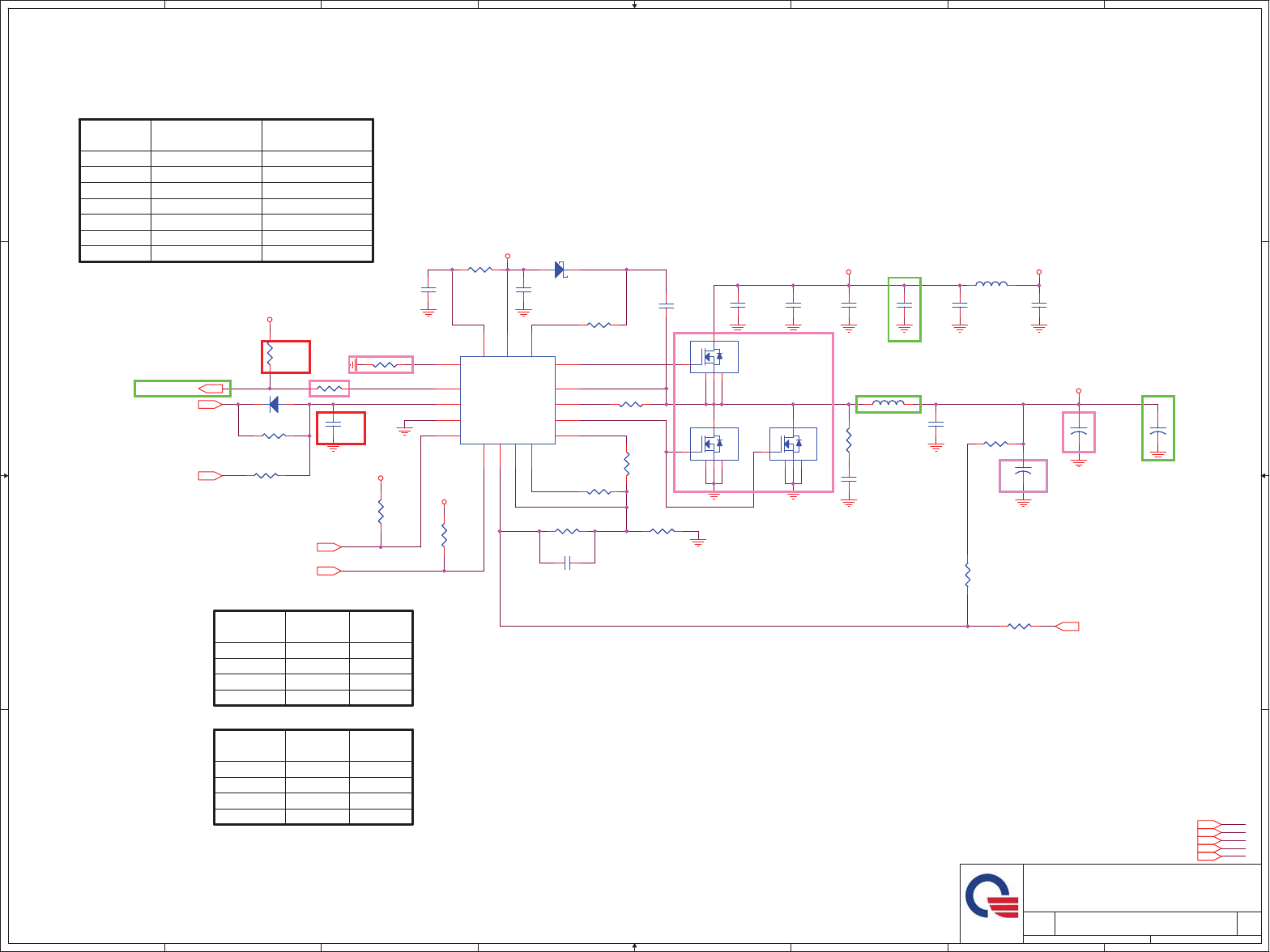Select the snubber resistor right of the MOSFET box
1270x952 pixels.
pyautogui.click(x=849, y=440)
